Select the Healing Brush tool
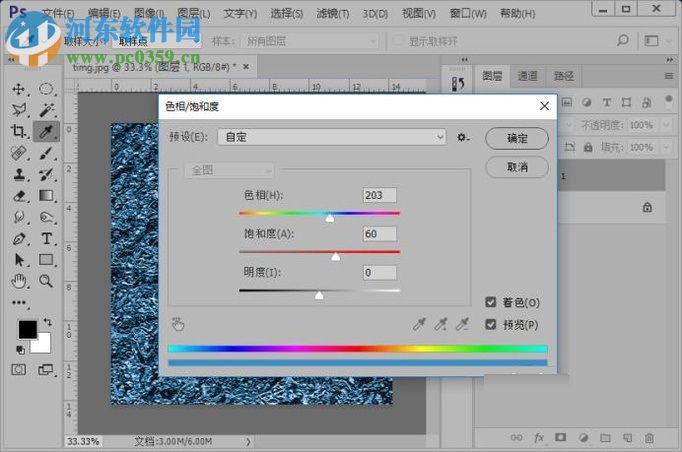Viewport: 682px width, 452px height. (x=18, y=153)
